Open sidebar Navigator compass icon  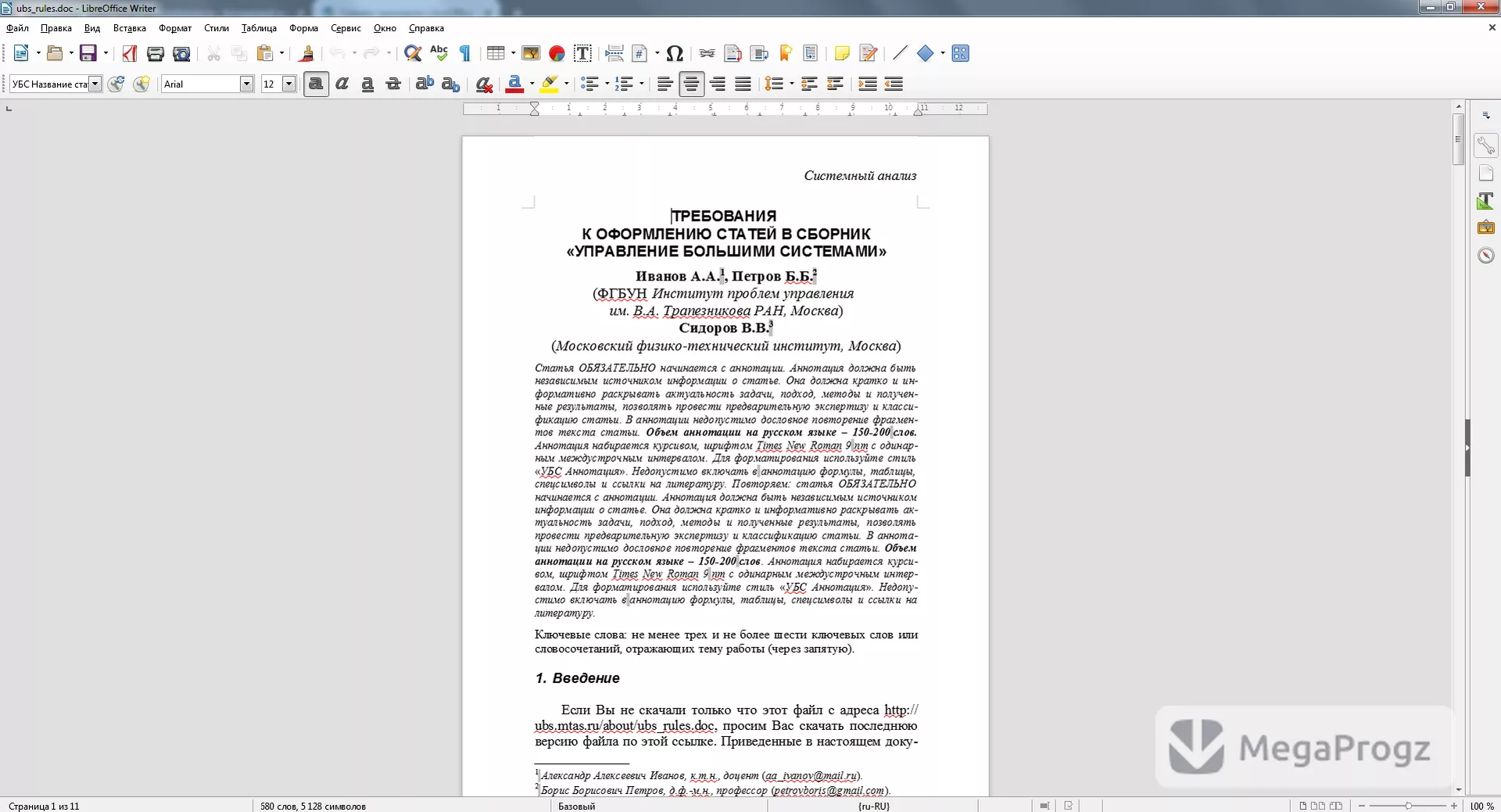[x=1486, y=256]
